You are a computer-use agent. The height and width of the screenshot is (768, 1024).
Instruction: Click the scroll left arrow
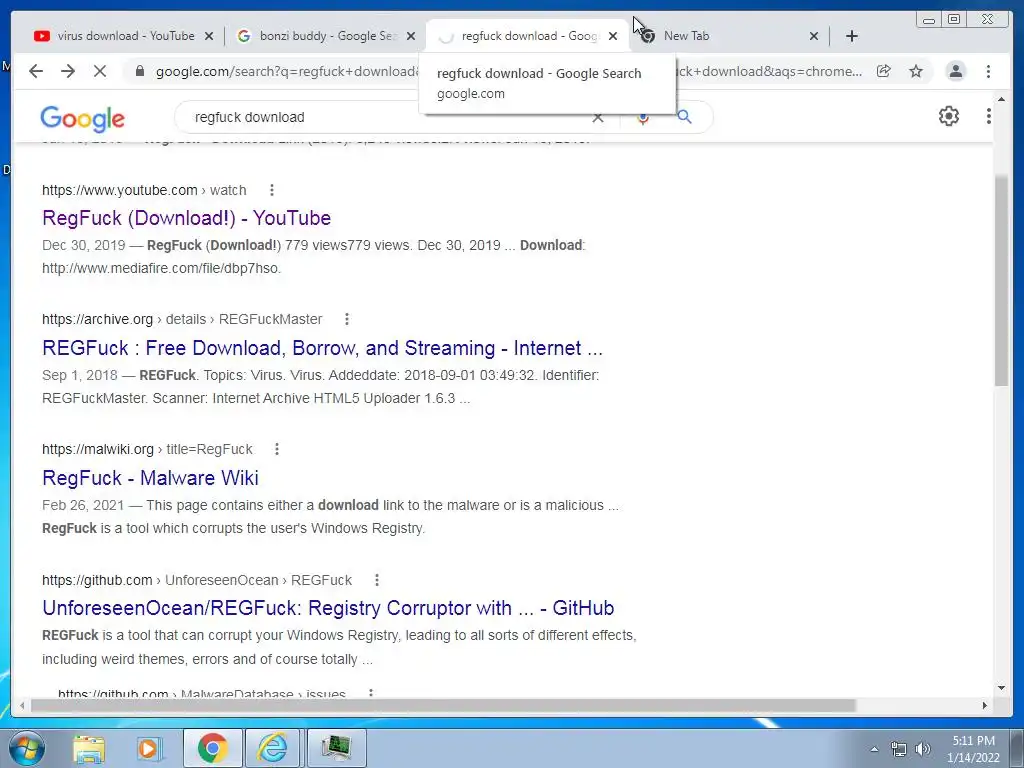click(x=22, y=705)
